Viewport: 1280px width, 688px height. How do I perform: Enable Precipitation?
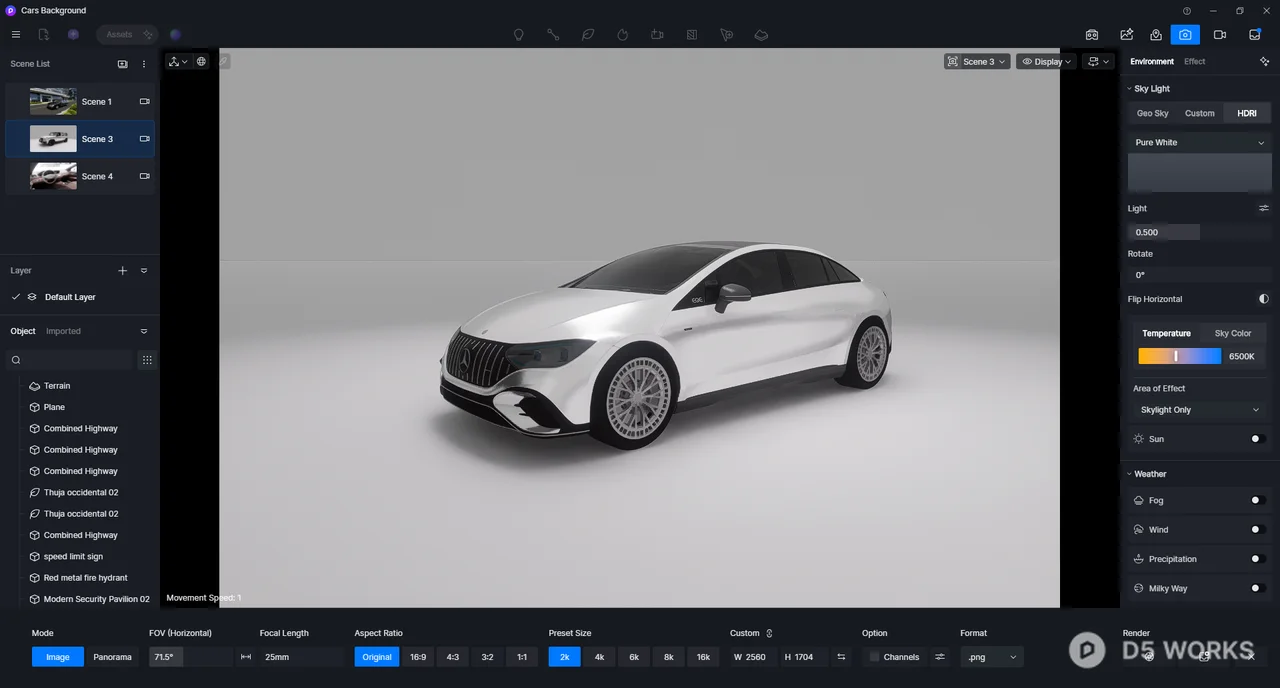1258,559
